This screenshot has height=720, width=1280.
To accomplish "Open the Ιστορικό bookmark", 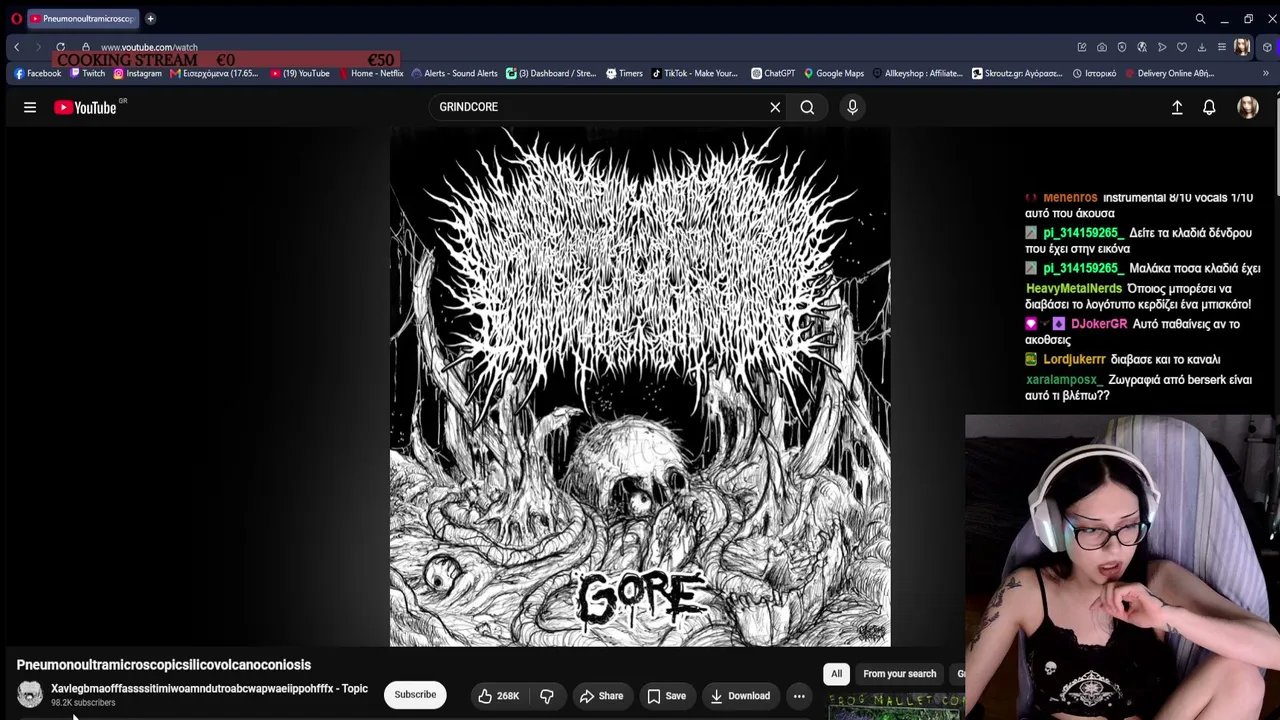I will click(x=1094, y=73).
